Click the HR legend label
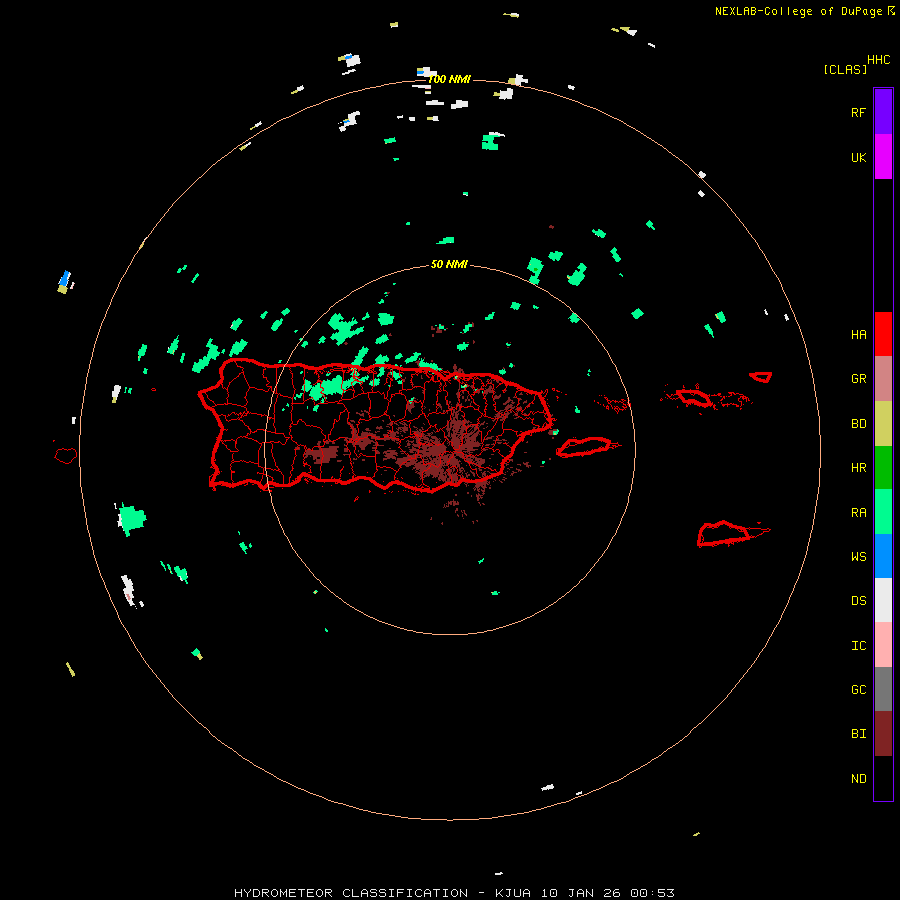 858,468
